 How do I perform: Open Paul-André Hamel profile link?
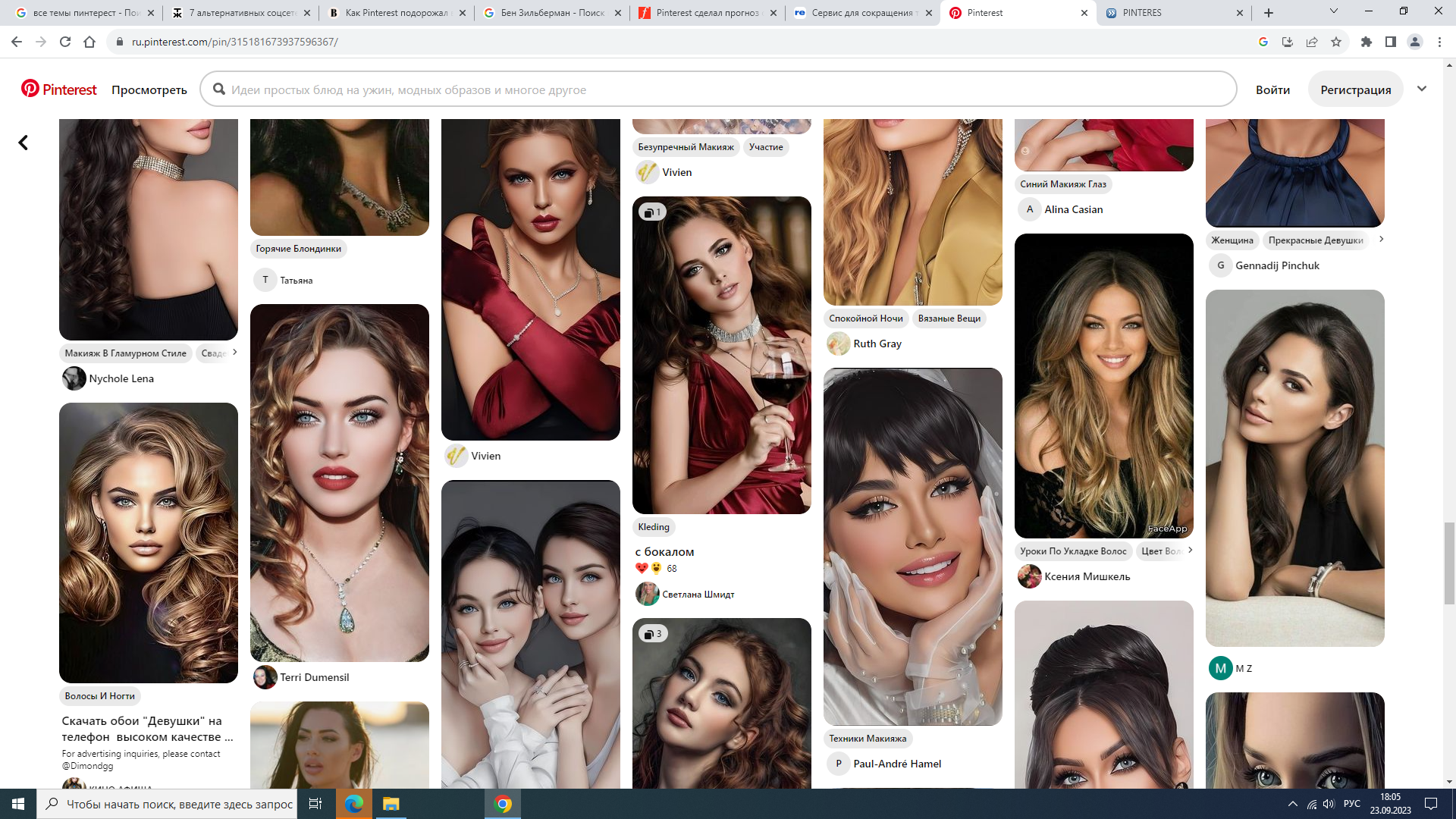pos(897,764)
